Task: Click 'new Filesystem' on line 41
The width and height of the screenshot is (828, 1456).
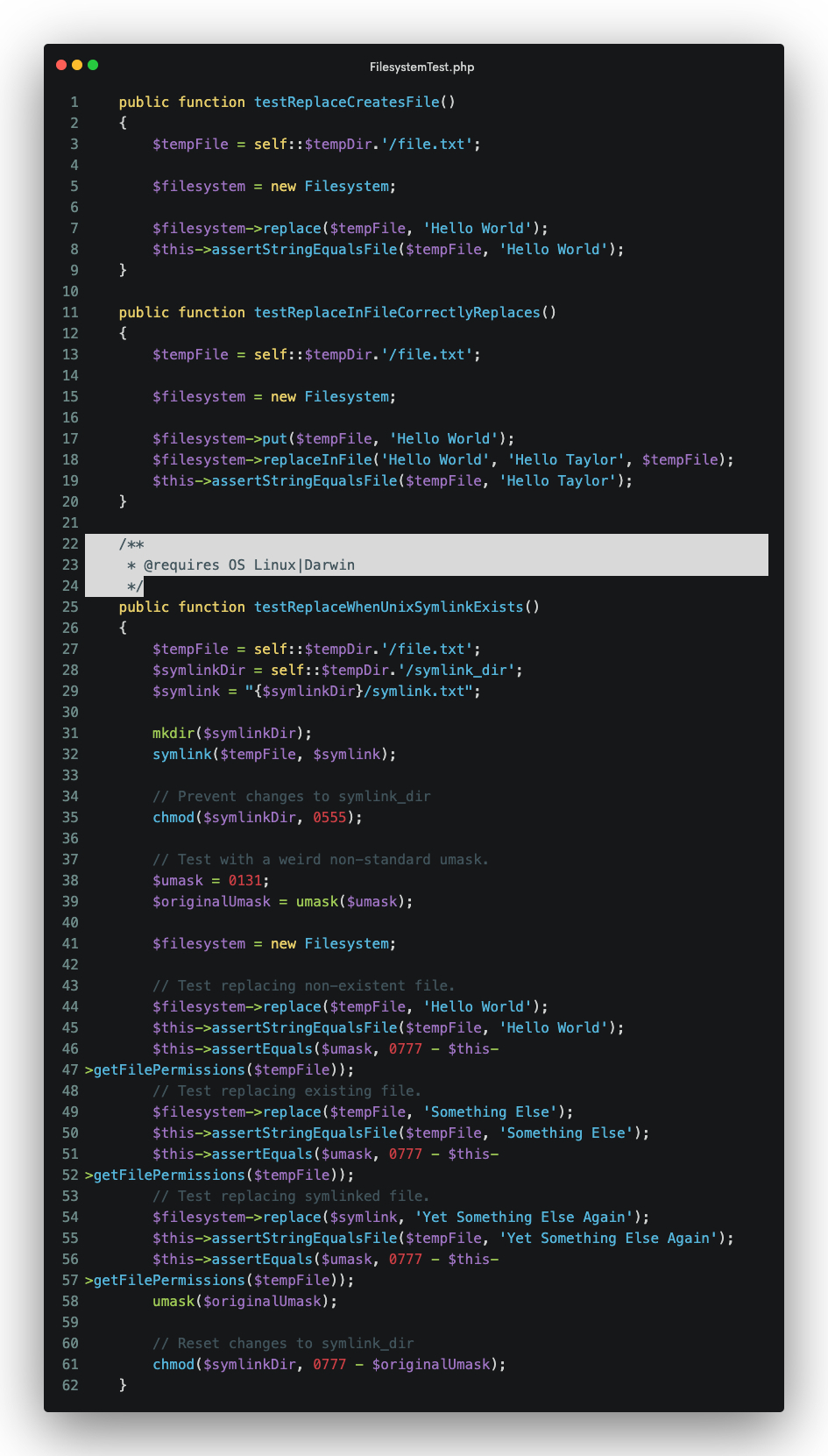Action: coord(329,943)
